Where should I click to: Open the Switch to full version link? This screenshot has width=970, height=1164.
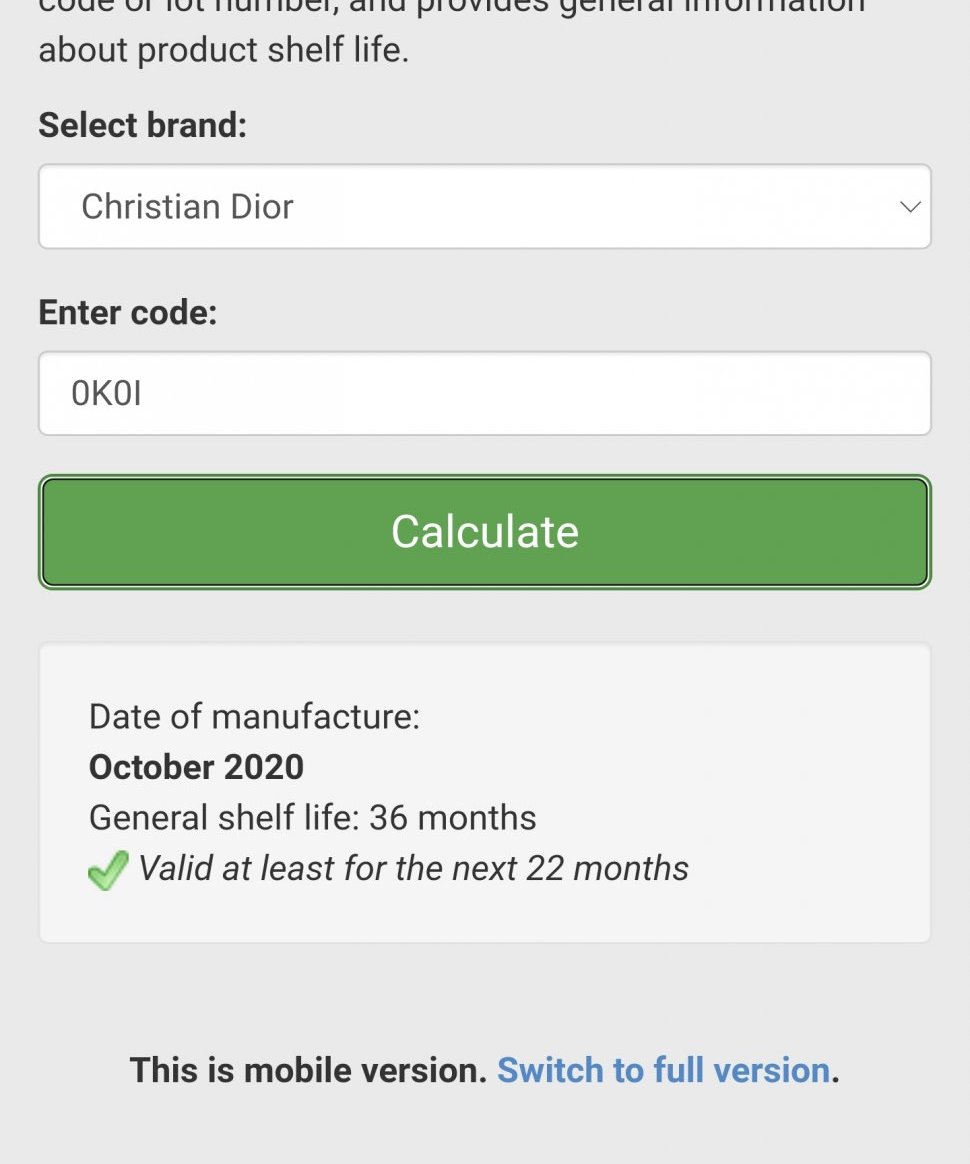[x=663, y=1070]
